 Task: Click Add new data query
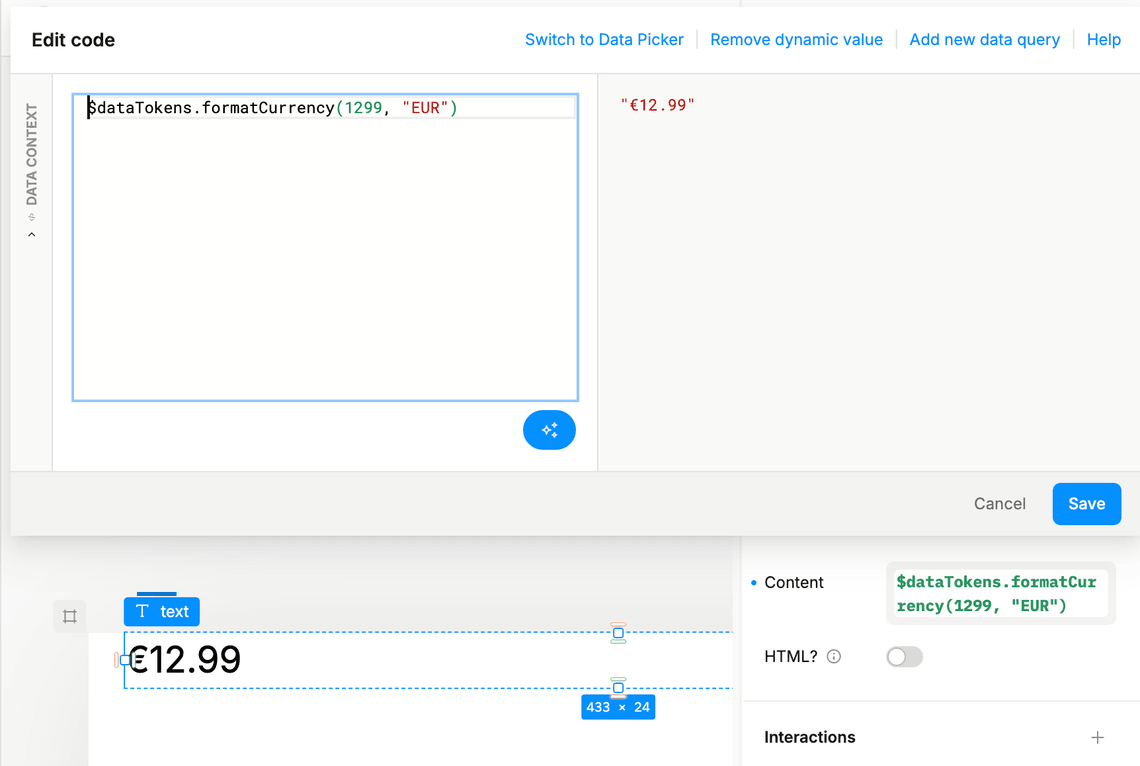coord(984,39)
